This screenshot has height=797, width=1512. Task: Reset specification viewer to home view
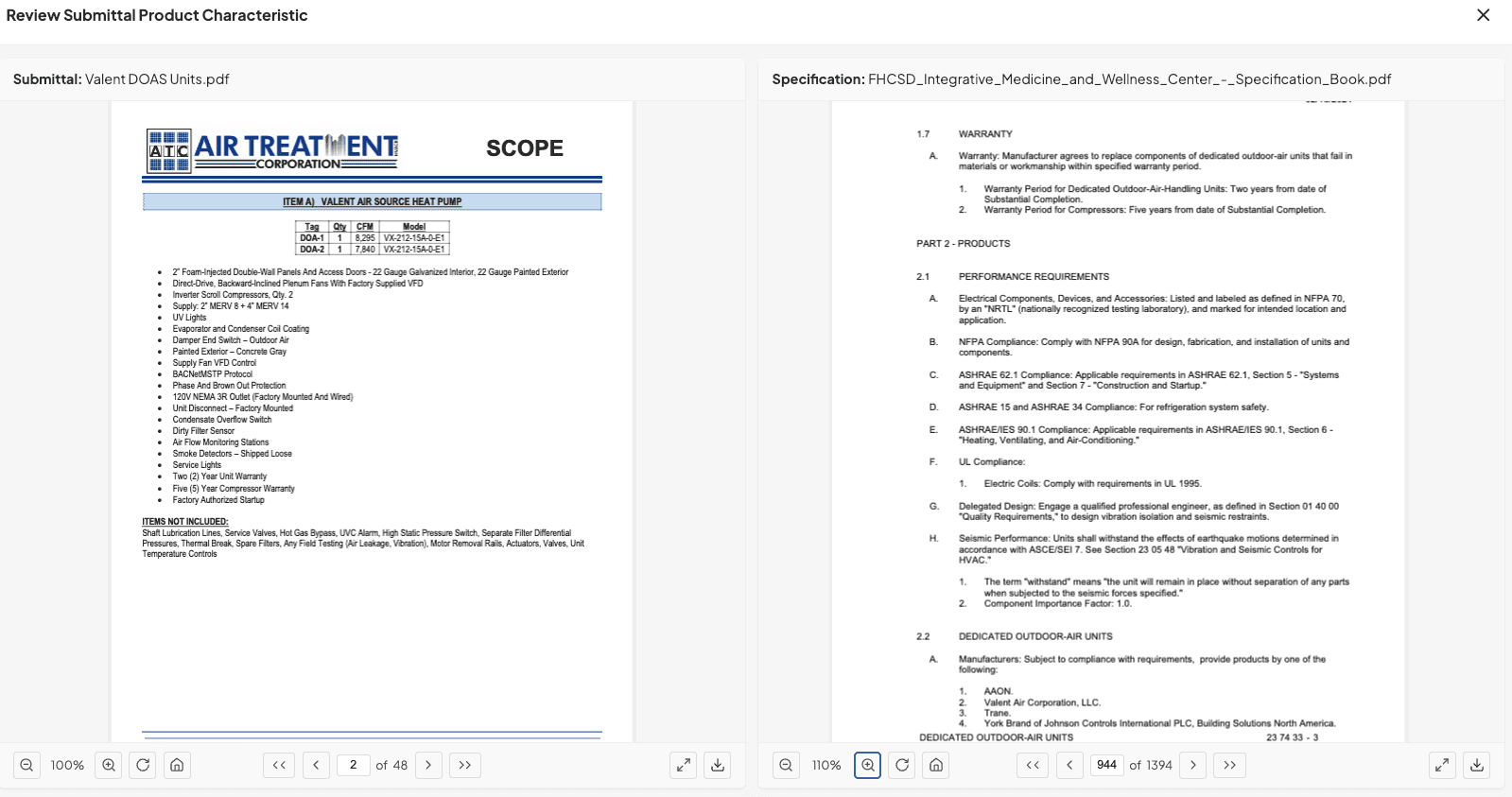[x=936, y=765]
